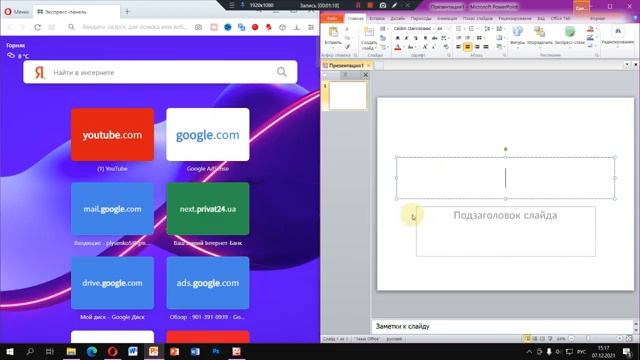Open the Editing (Редактирование) group
Screen dimensions: 640x360
pos(618,36)
